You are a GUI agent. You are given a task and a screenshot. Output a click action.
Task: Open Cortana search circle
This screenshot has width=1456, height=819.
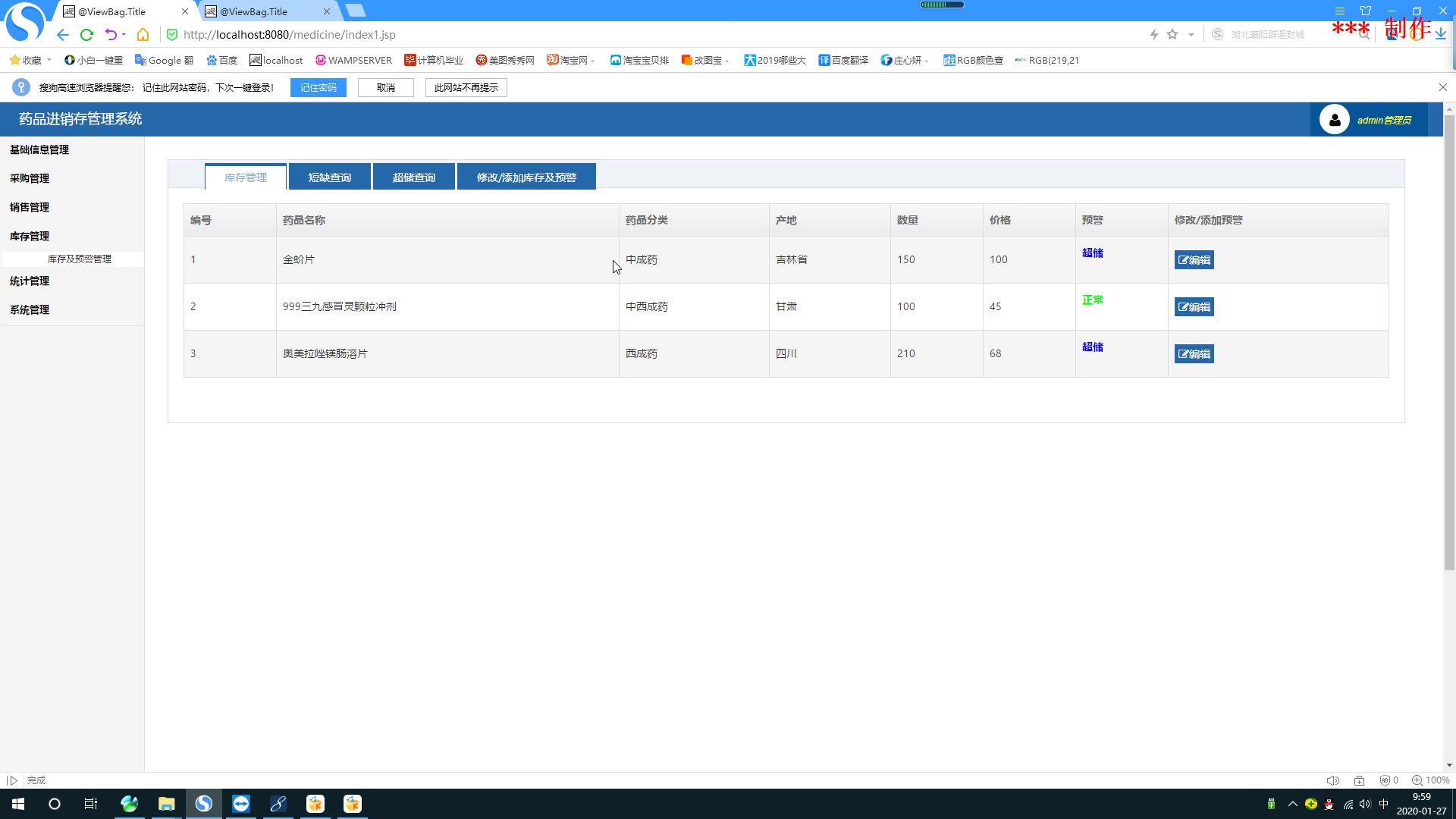coord(55,804)
